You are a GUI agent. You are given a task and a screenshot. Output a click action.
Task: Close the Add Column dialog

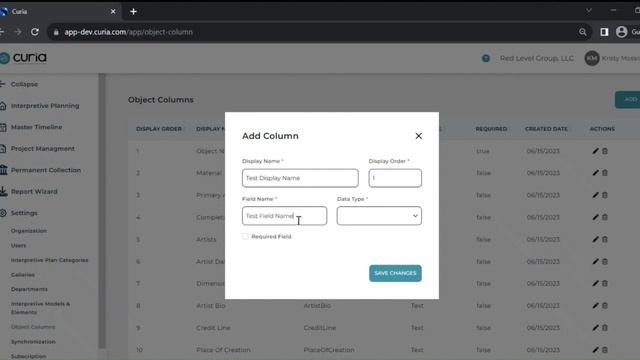pyautogui.click(x=418, y=136)
